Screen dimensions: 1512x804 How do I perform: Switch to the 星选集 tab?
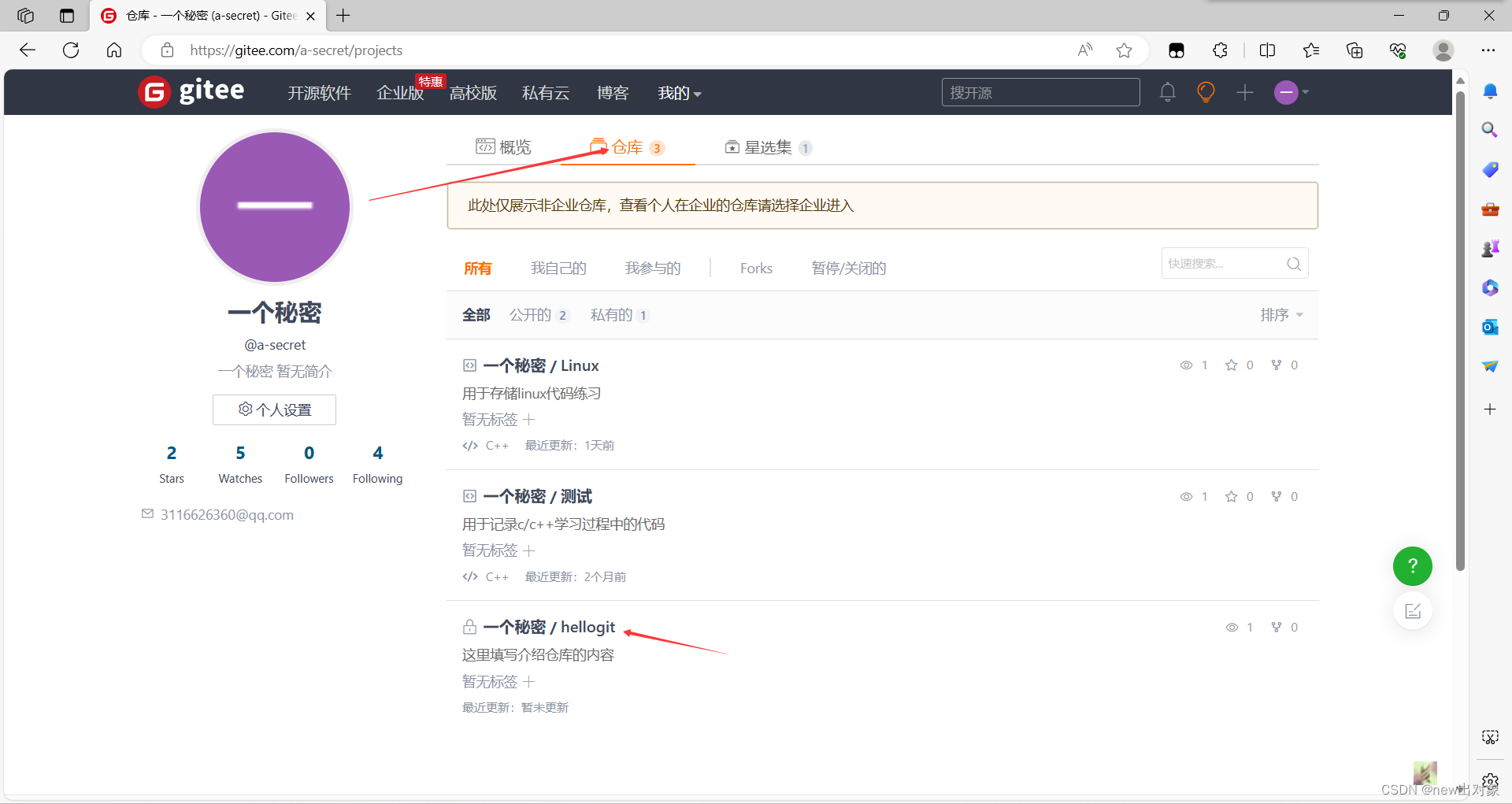click(x=768, y=146)
